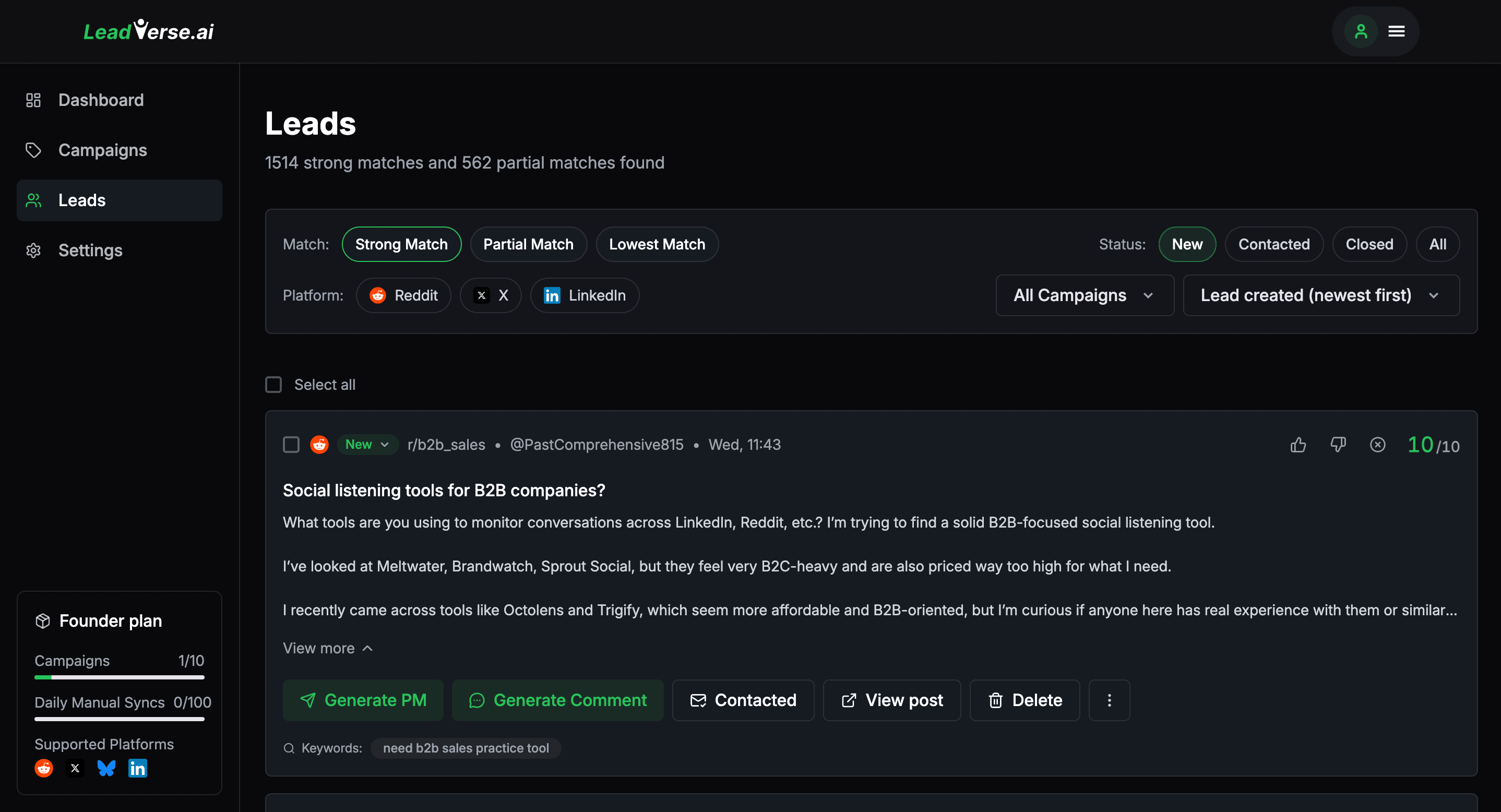The image size is (1501, 812).
Task: Click the circled X dismiss icon
Action: (1377, 445)
